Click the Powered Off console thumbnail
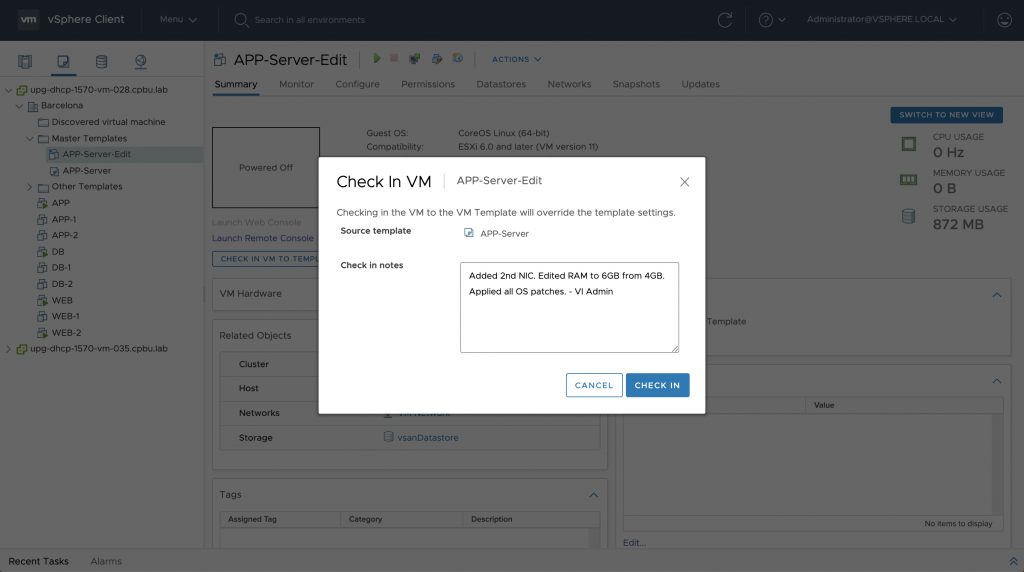Image resolution: width=1024 pixels, height=572 pixels. point(266,168)
